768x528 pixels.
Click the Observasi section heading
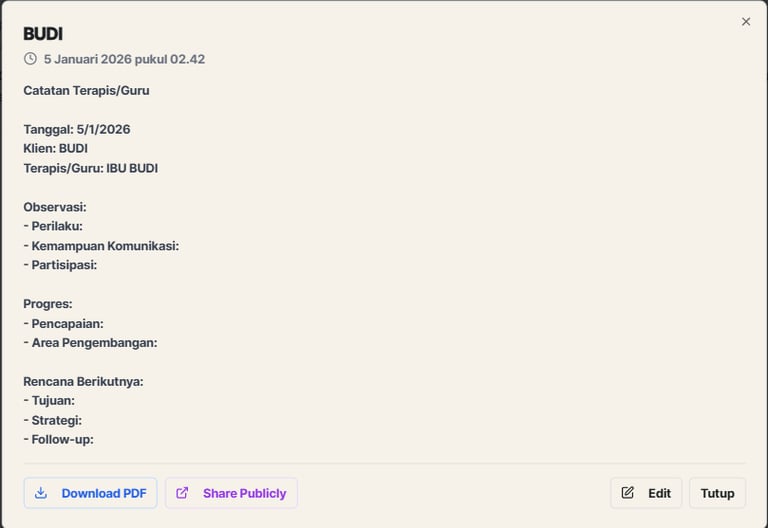(55, 207)
